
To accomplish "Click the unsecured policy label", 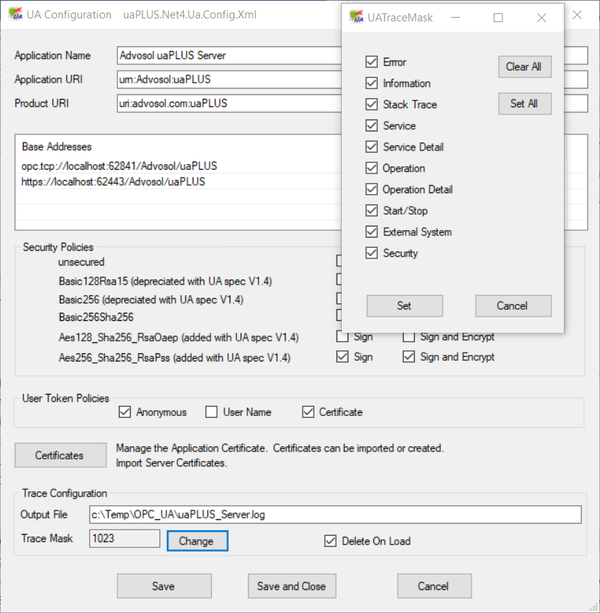I will (x=81, y=262).
